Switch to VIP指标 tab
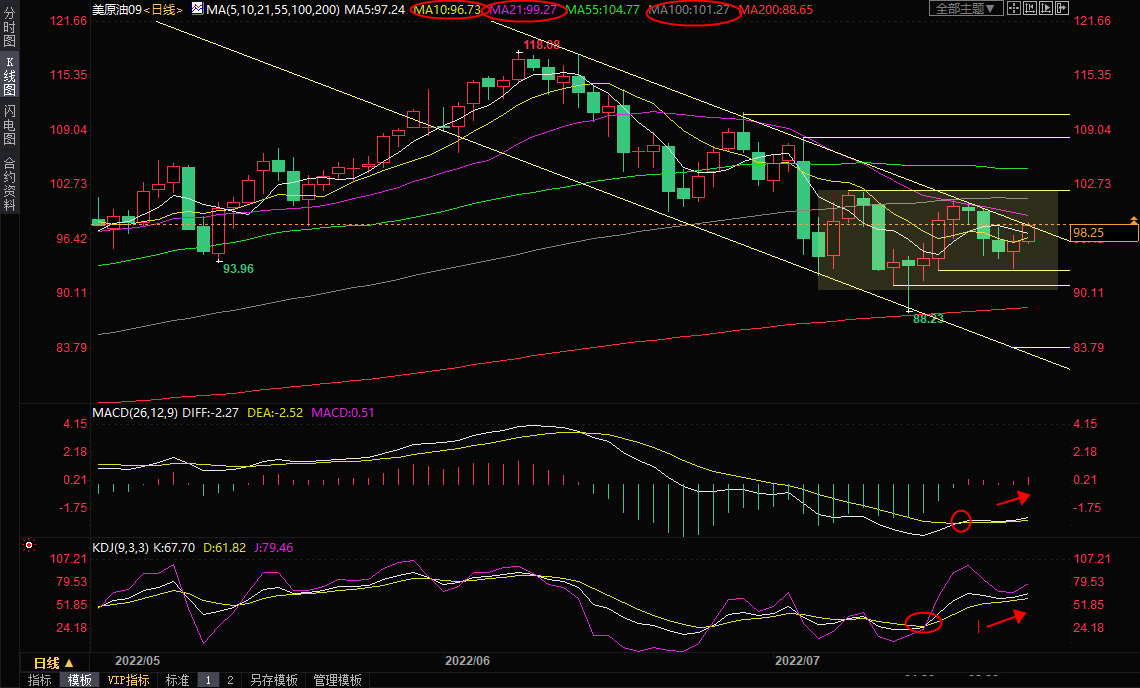This screenshot has height=688, width=1140. pos(128,680)
